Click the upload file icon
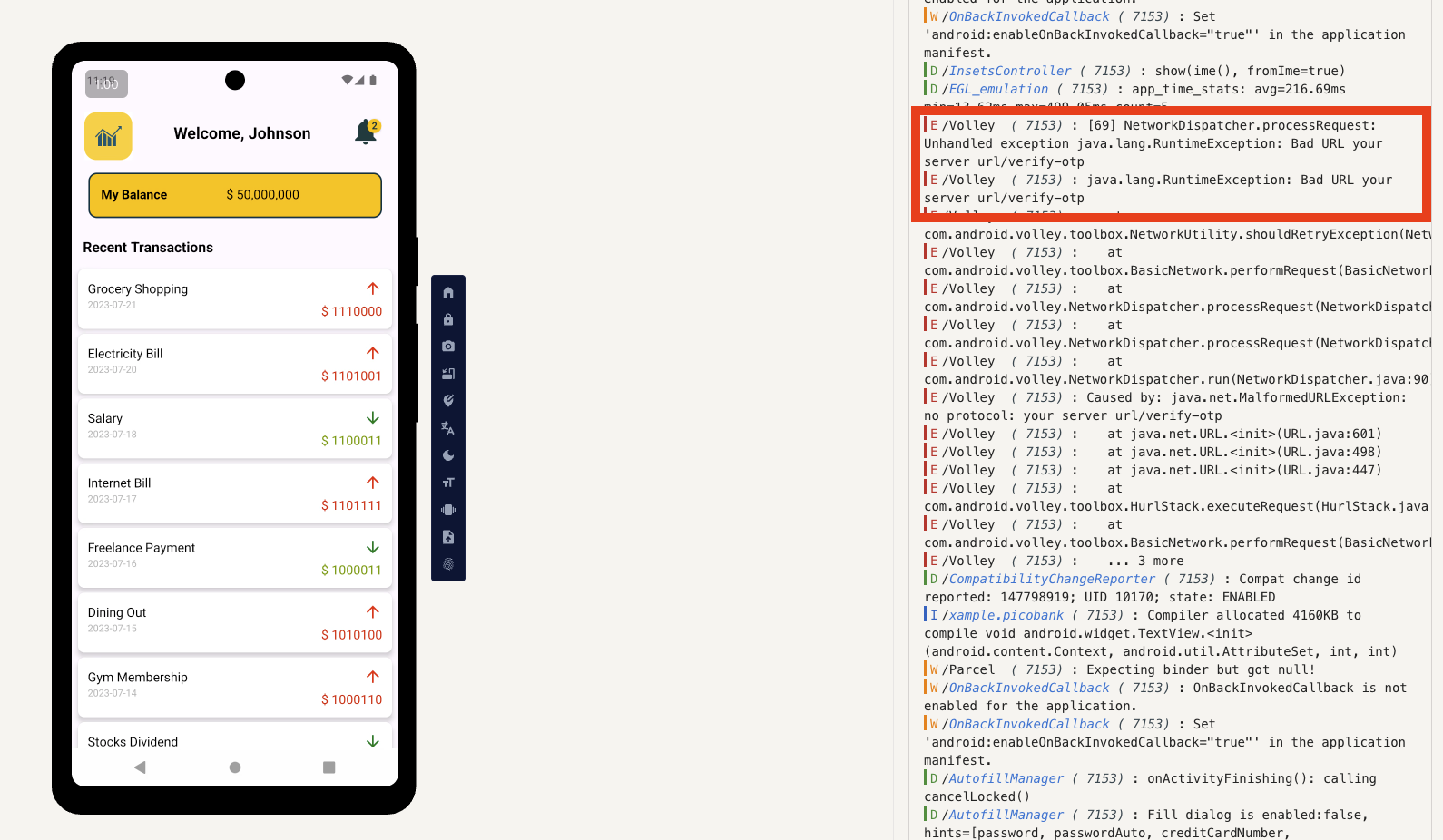Screen dimensions: 1443x840 448,537
